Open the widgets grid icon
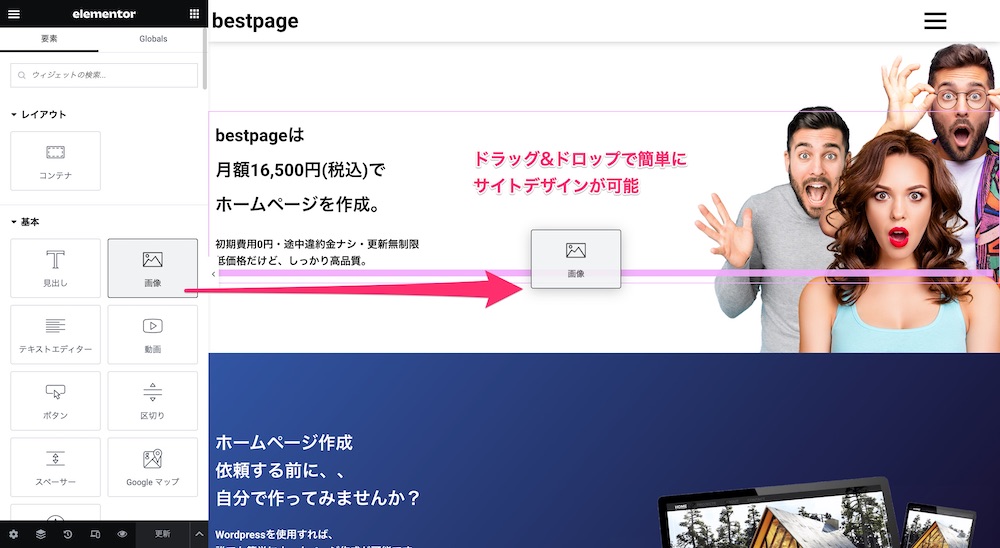The height and width of the screenshot is (548, 1000). tap(194, 13)
